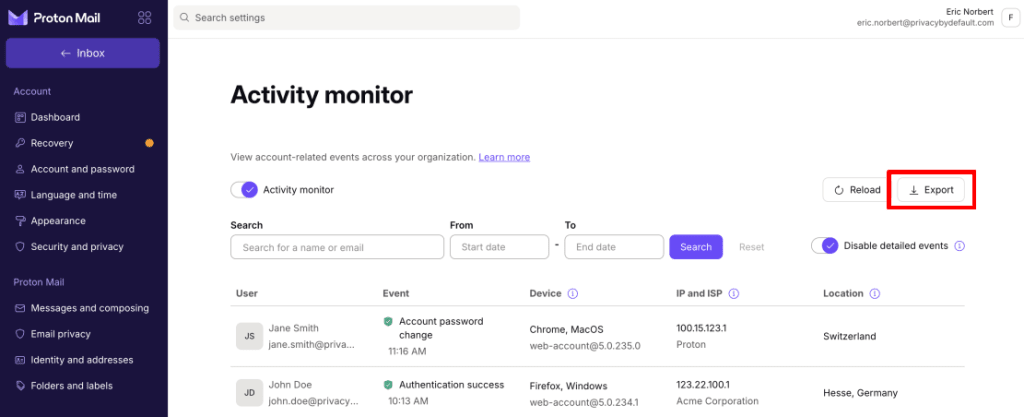Click the Chrome, MacOS device cell
Image resolution: width=1024 pixels, height=417 pixels.
[x=568, y=330]
